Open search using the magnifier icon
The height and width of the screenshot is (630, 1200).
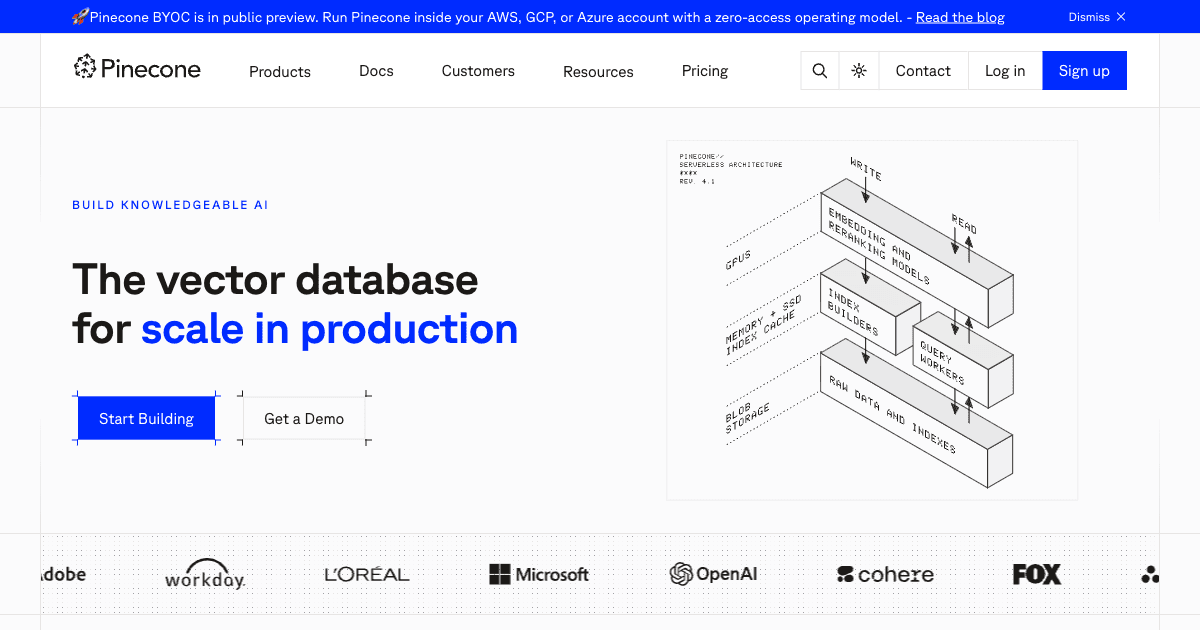click(x=819, y=70)
